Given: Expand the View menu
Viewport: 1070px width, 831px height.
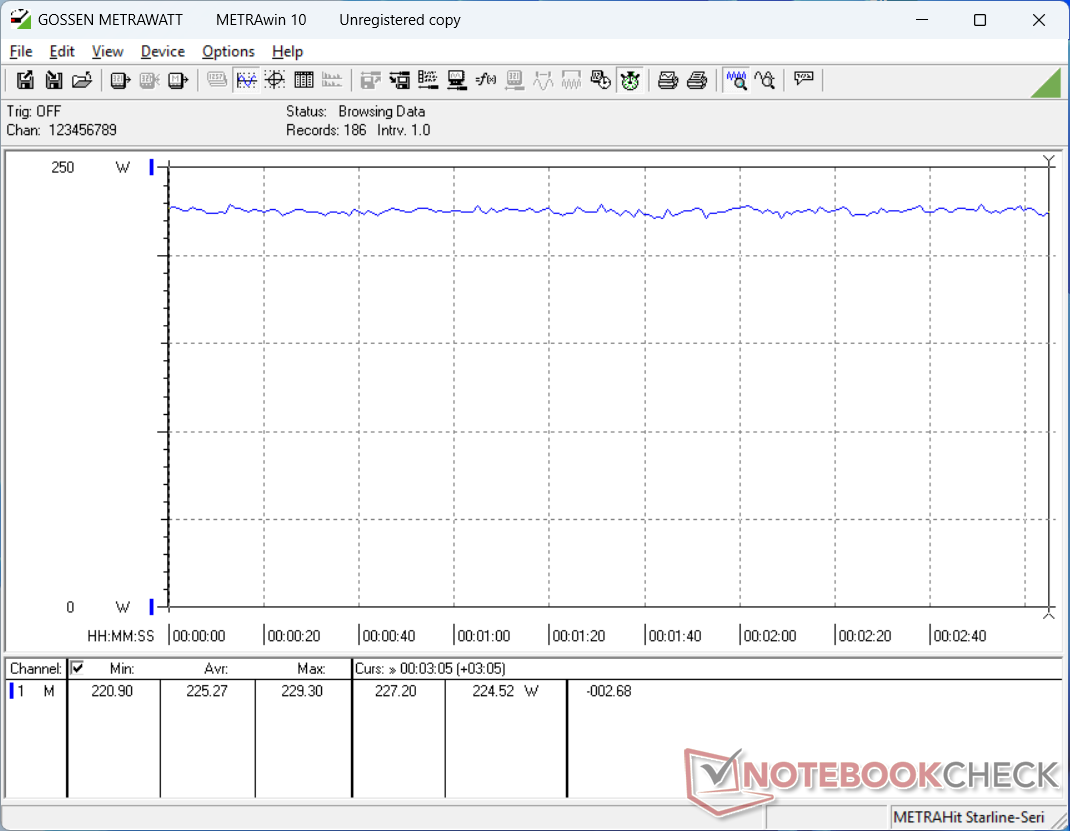Looking at the screenshot, I should point(107,51).
